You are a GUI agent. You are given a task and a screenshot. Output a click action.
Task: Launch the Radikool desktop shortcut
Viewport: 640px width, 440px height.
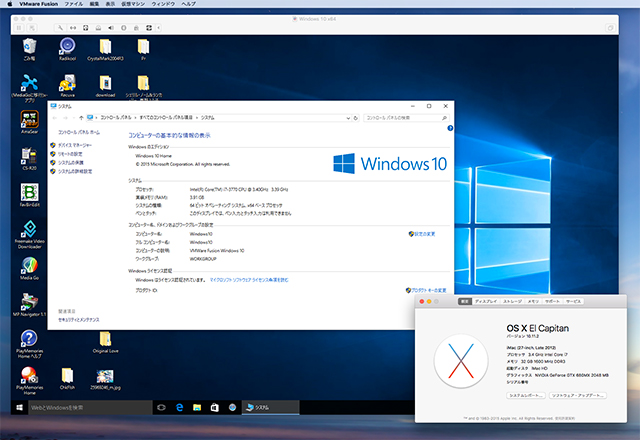click(67, 47)
